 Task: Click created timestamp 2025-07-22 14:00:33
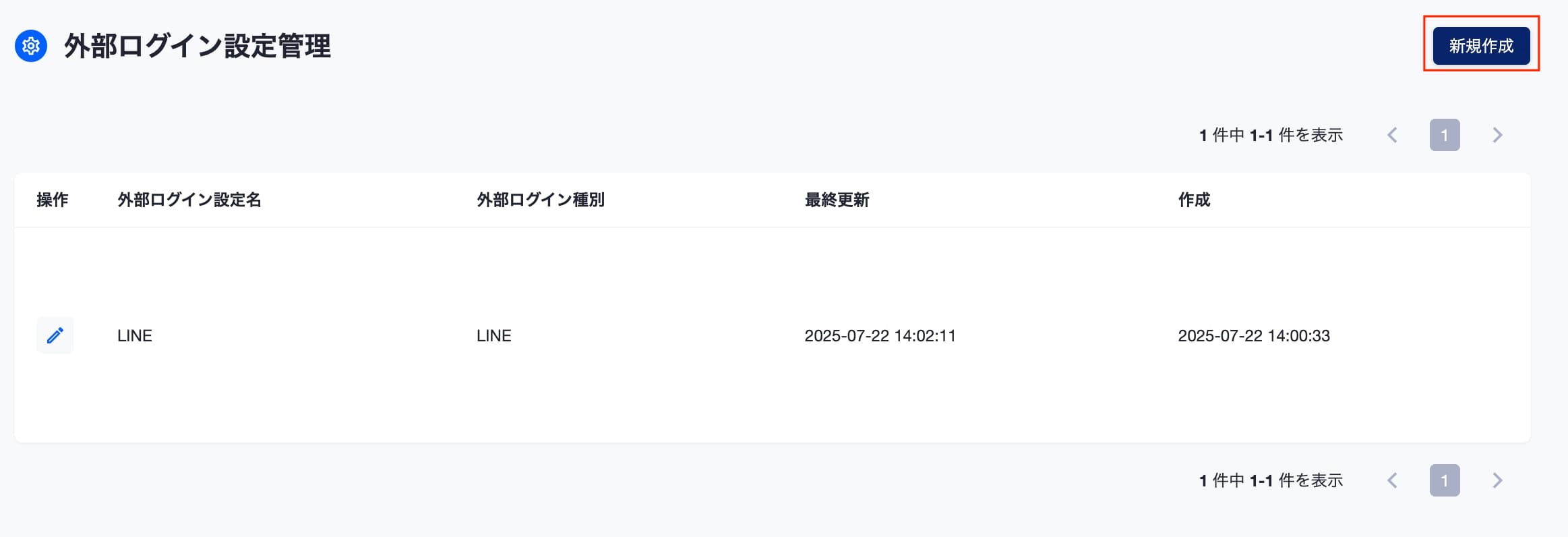(x=1254, y=335)
